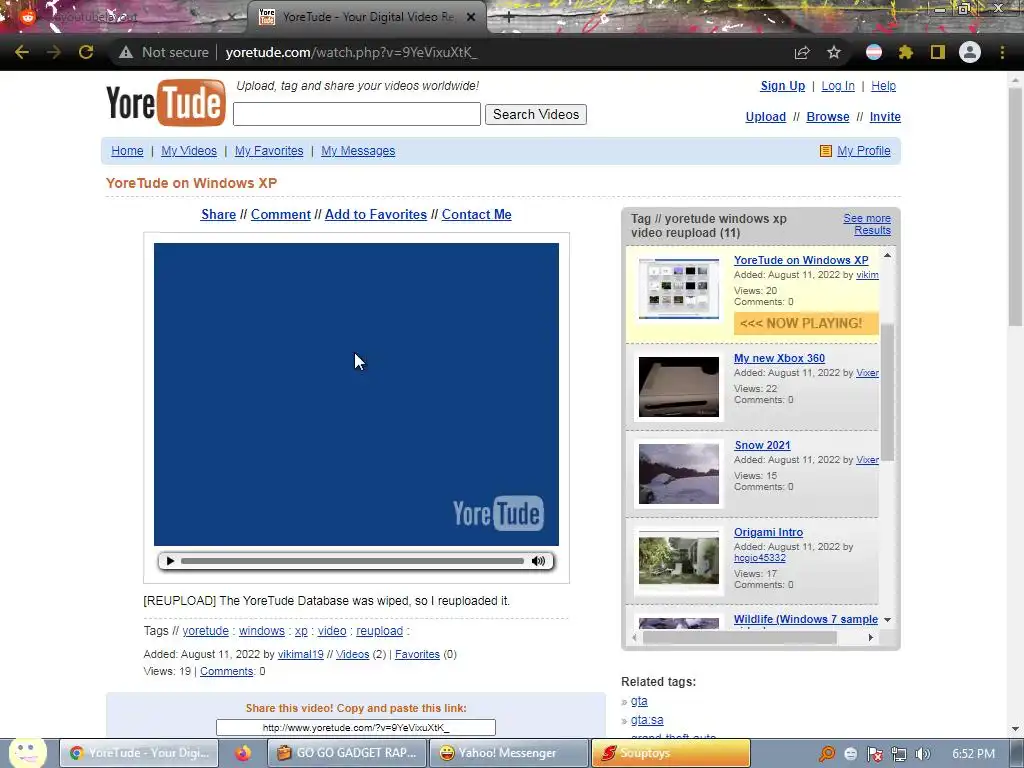Open See more Results link

(867, 224)
